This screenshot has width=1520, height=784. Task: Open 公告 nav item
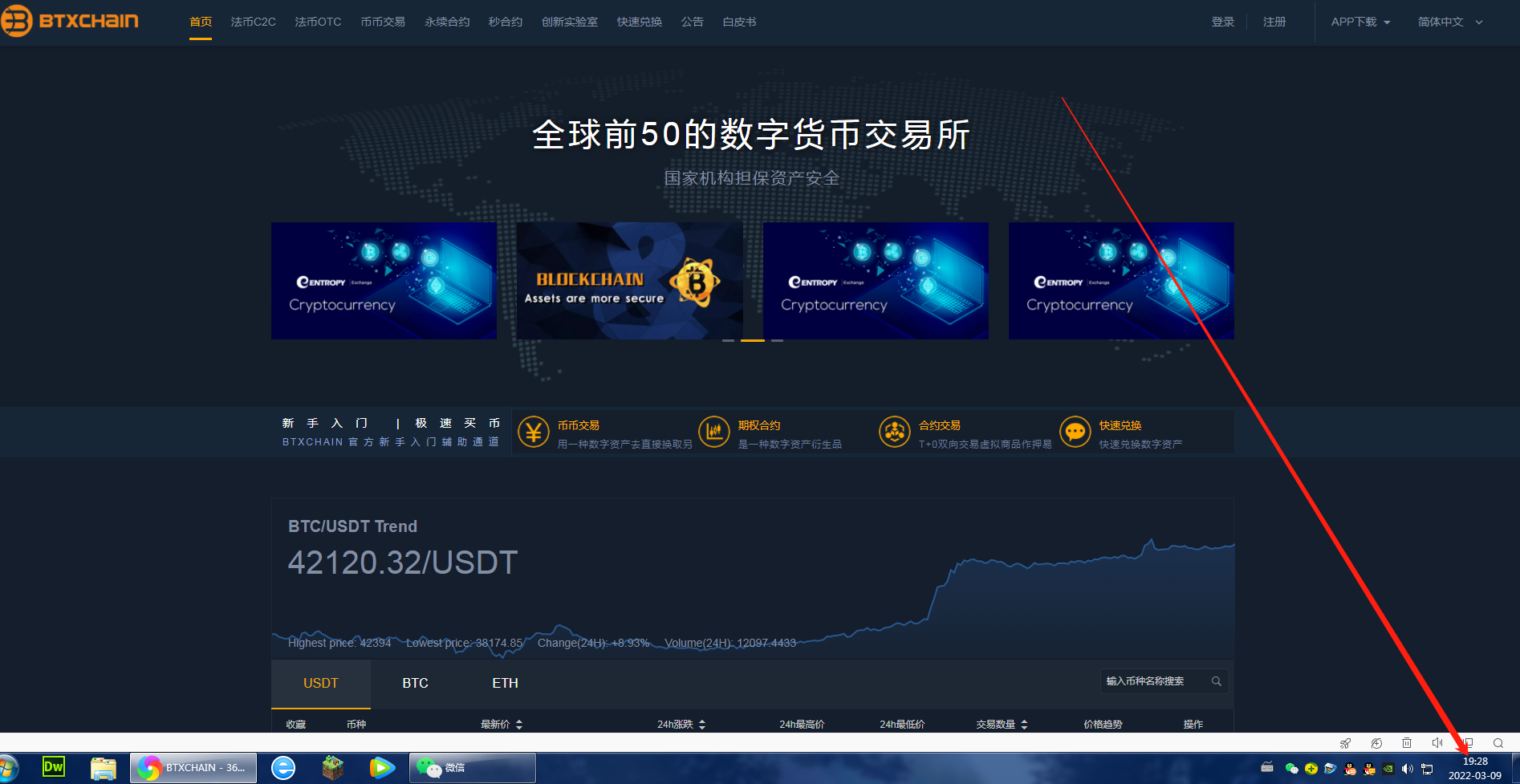point(693,22)
